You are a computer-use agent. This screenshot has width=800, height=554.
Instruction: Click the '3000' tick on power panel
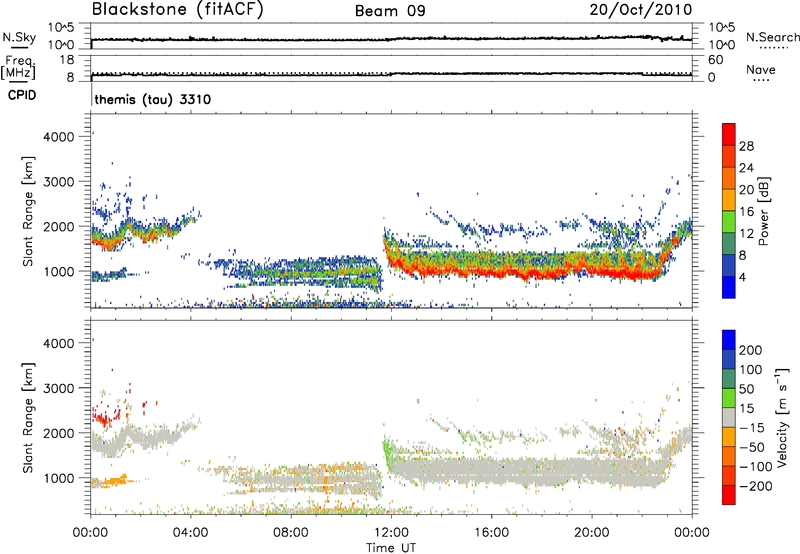pos(59,182)
